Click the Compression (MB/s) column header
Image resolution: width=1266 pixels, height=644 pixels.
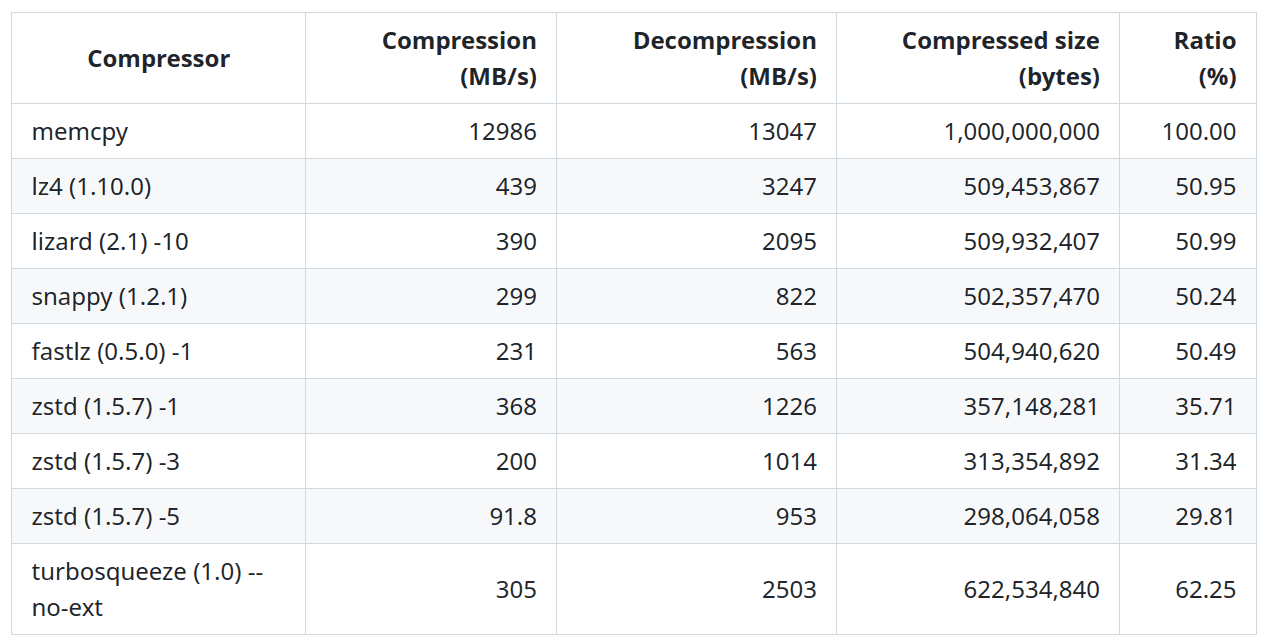[x=459, y=59]
